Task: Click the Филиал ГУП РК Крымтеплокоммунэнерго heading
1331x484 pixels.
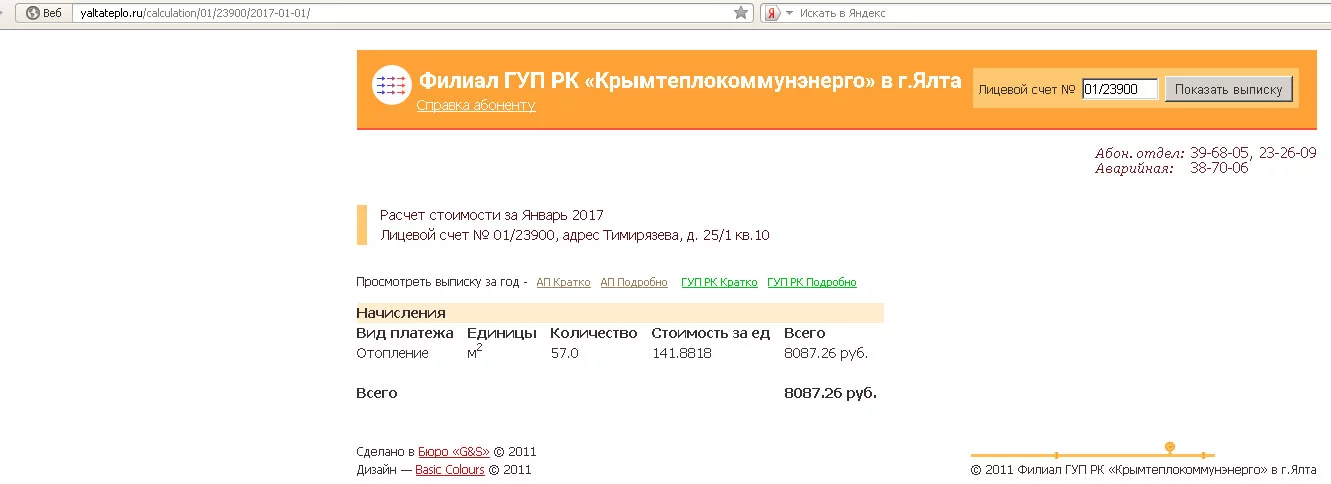Action: click(690, 80)
